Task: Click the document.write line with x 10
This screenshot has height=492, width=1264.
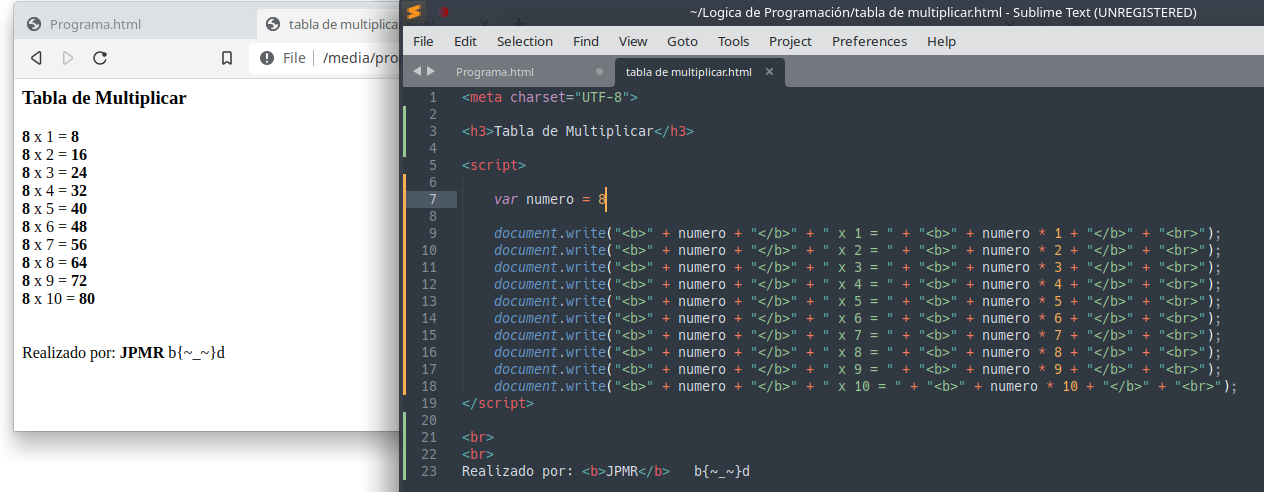Action: pos(866,386)
